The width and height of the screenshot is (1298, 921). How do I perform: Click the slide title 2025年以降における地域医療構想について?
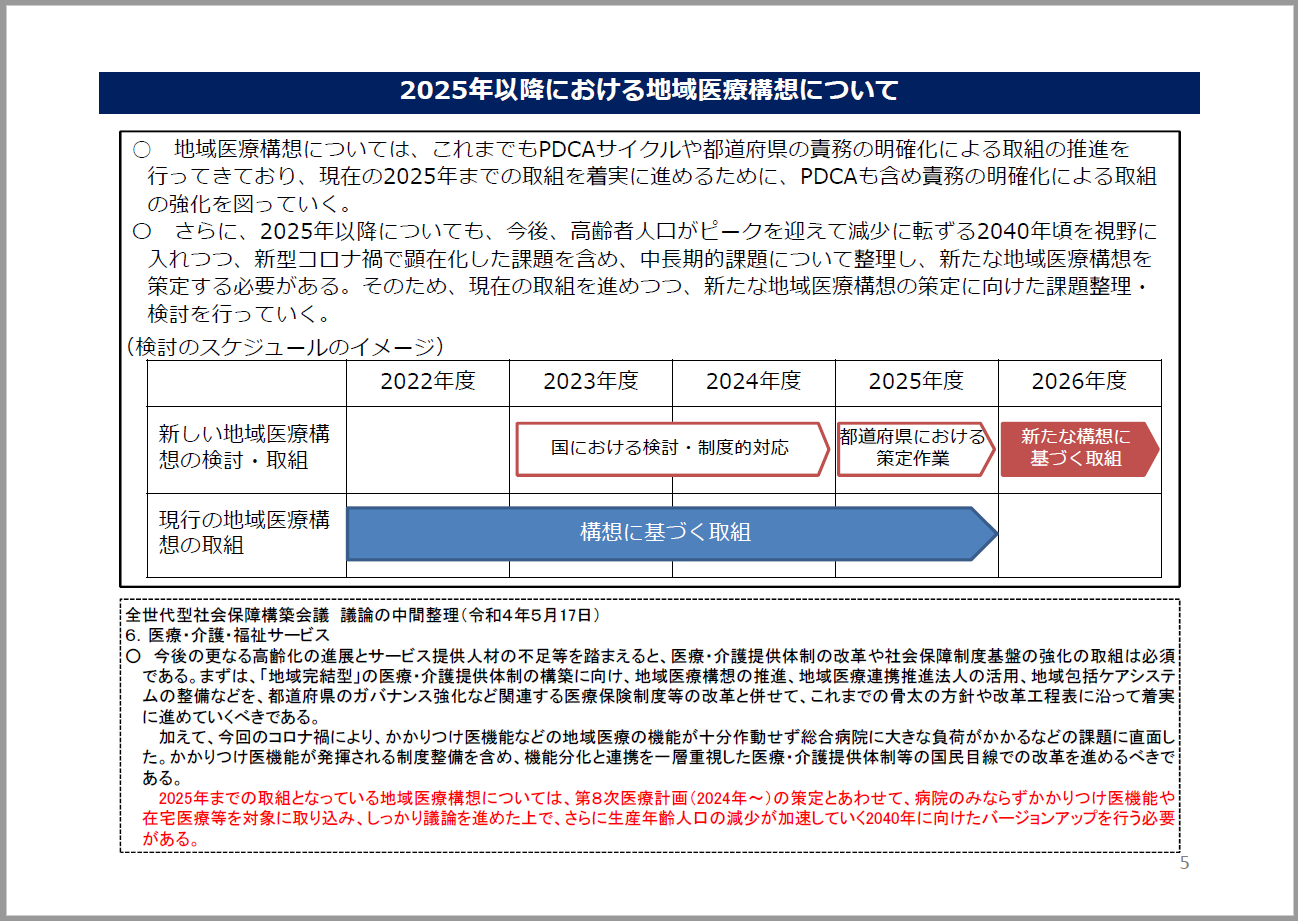point(649,91)
